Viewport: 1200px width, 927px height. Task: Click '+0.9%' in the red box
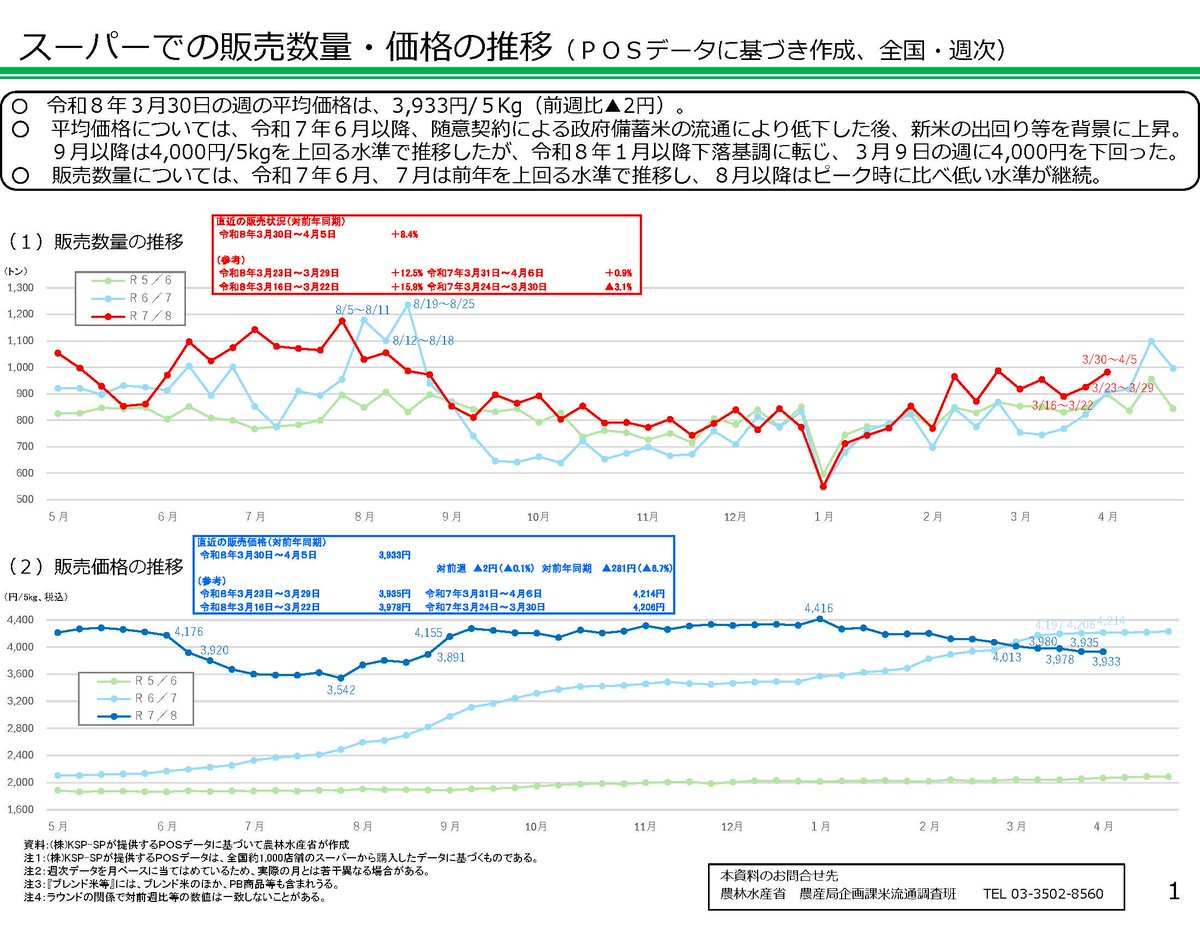pos(618,272)
